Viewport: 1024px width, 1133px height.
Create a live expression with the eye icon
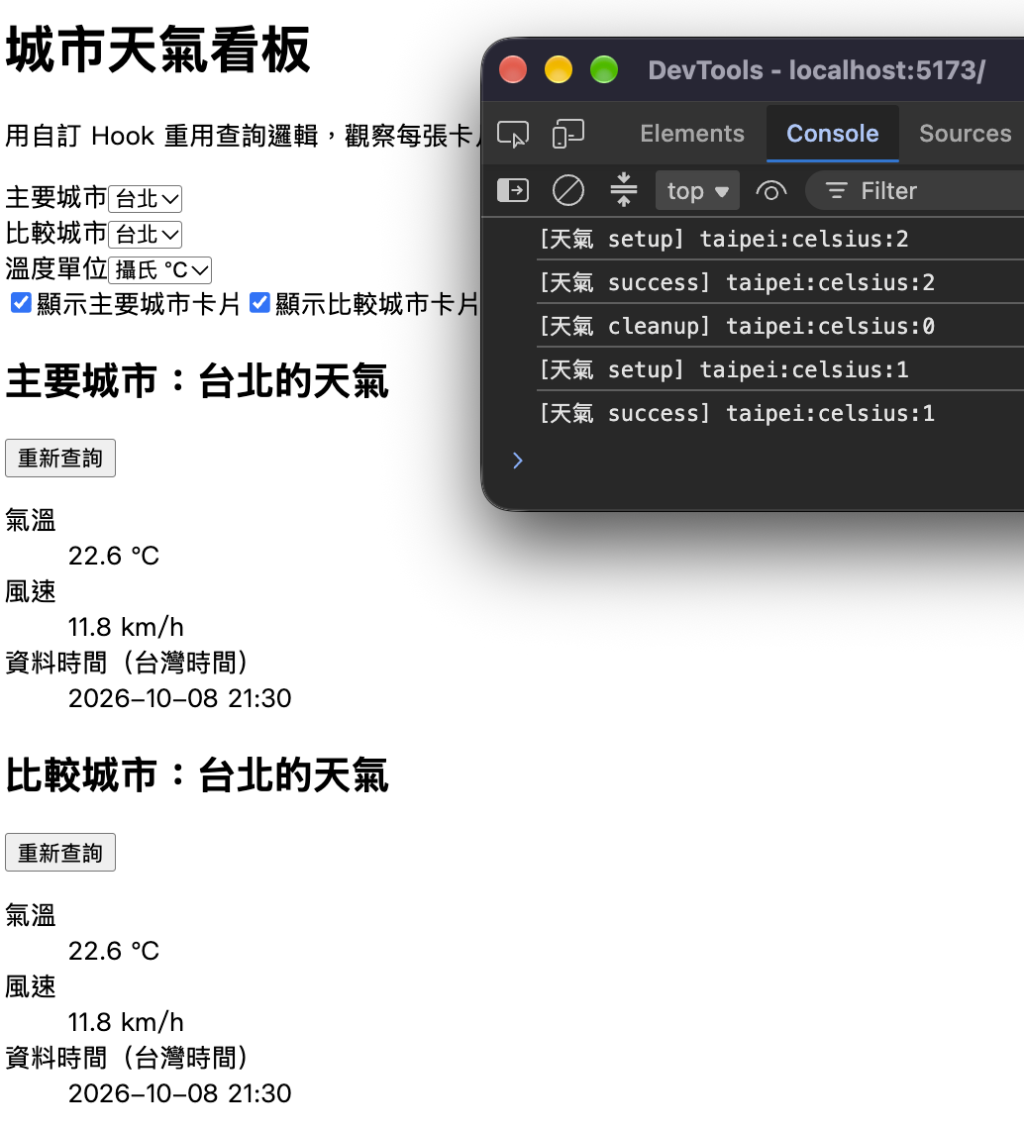[771, 191]
